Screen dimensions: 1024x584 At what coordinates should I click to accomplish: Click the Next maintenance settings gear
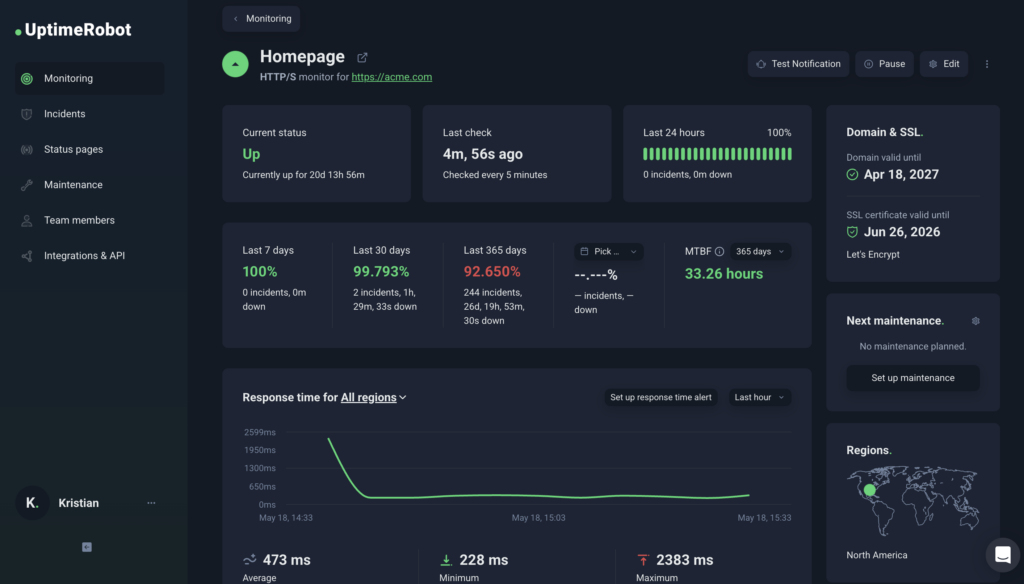pyautogui.click(x=976, y=321)
